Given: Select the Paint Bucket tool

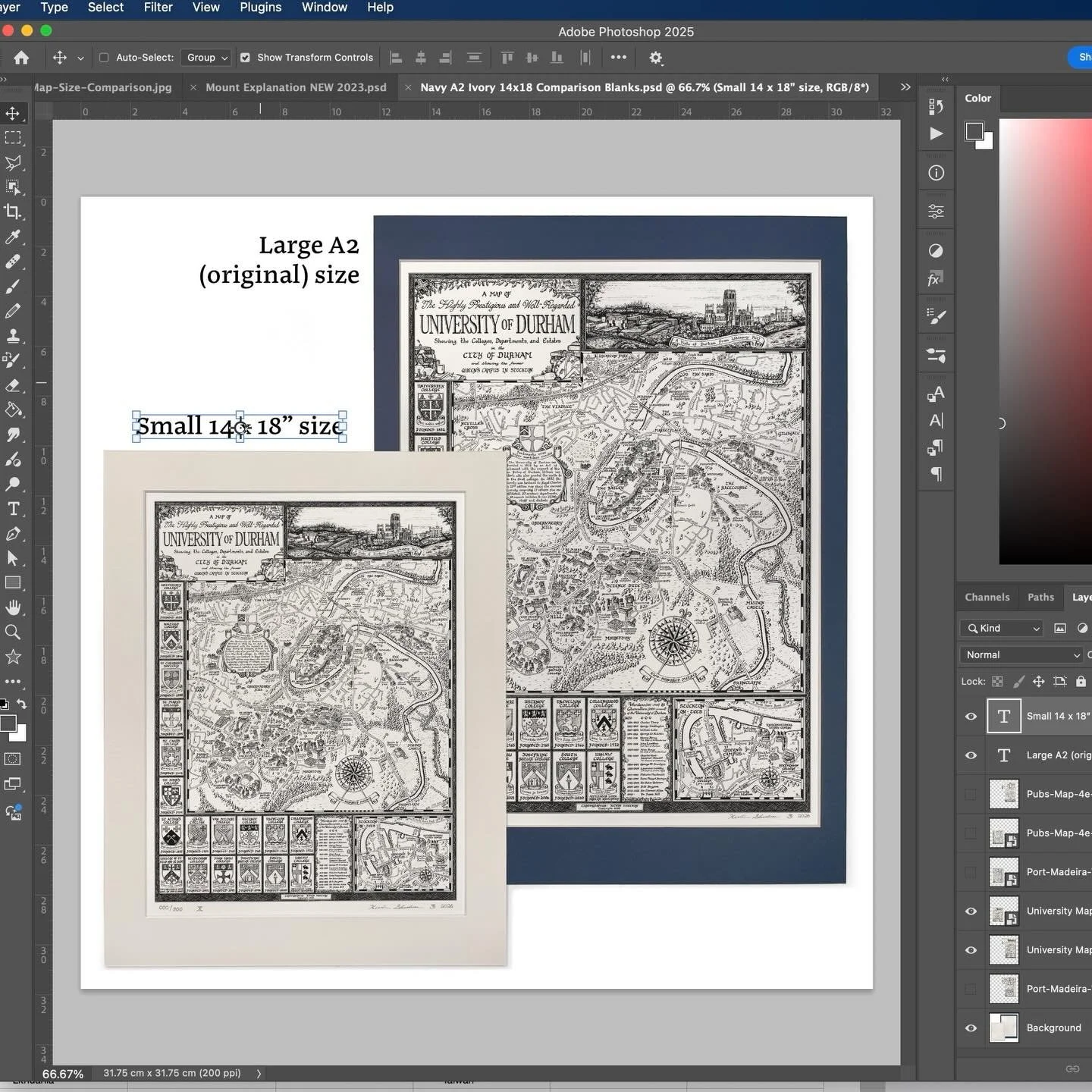Looking at the screenshot, I should (x=13, y=410).
